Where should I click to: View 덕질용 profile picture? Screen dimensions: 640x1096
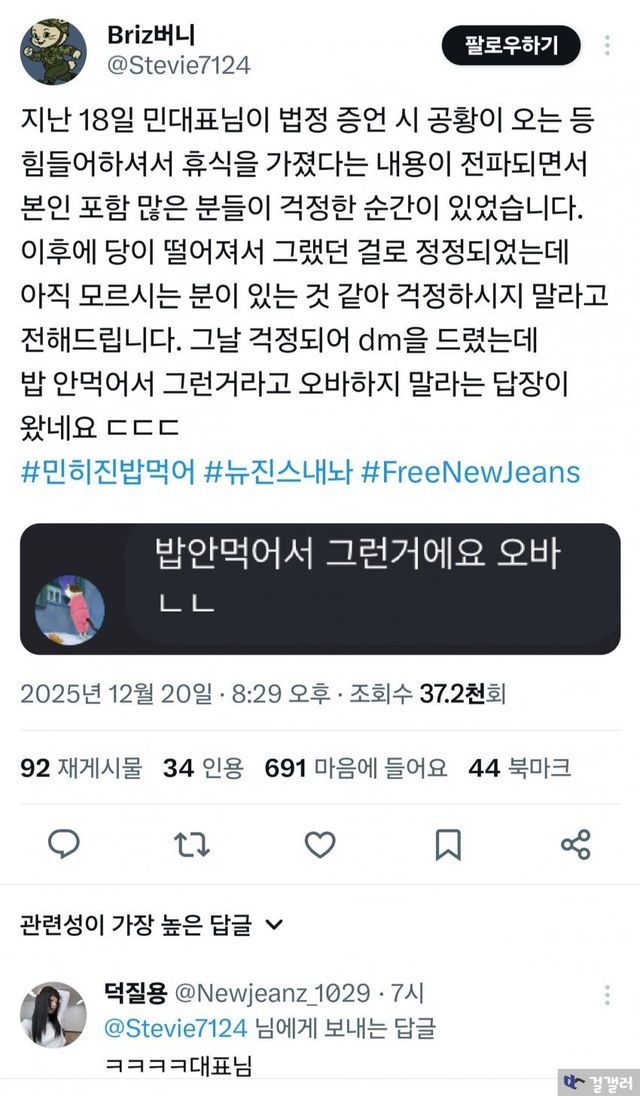tap(53, 1014)
